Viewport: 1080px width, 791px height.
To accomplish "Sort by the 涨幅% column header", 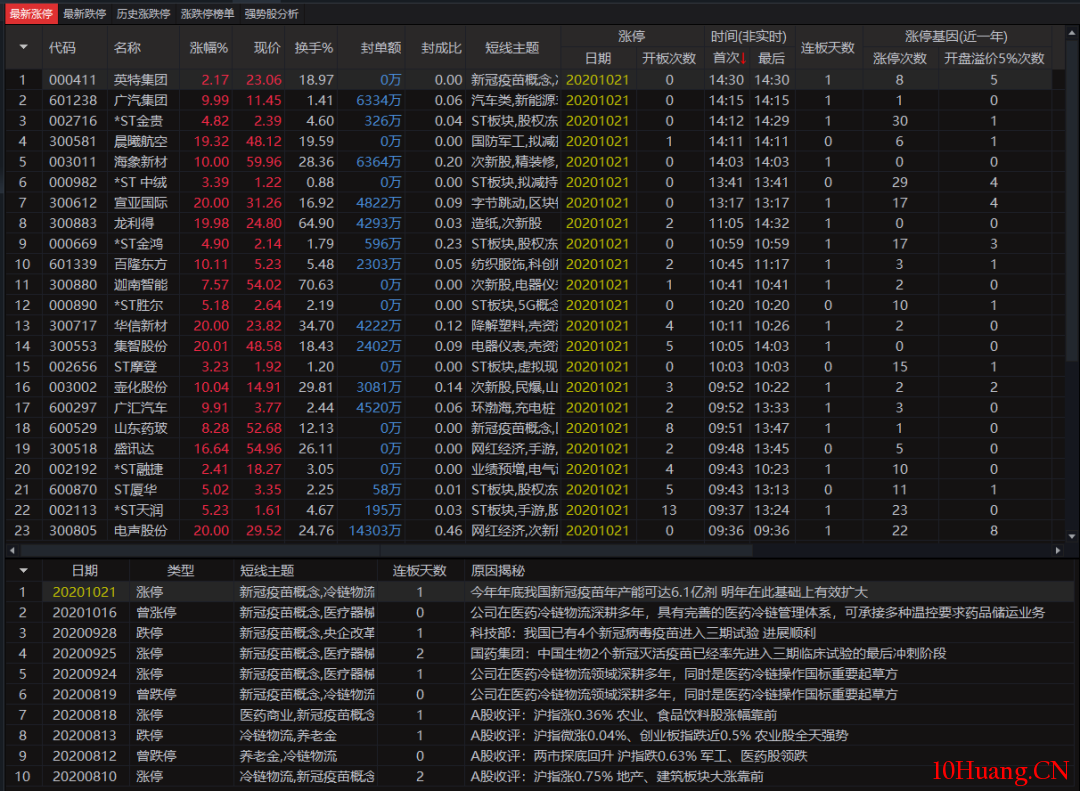I will pos(209,47).
